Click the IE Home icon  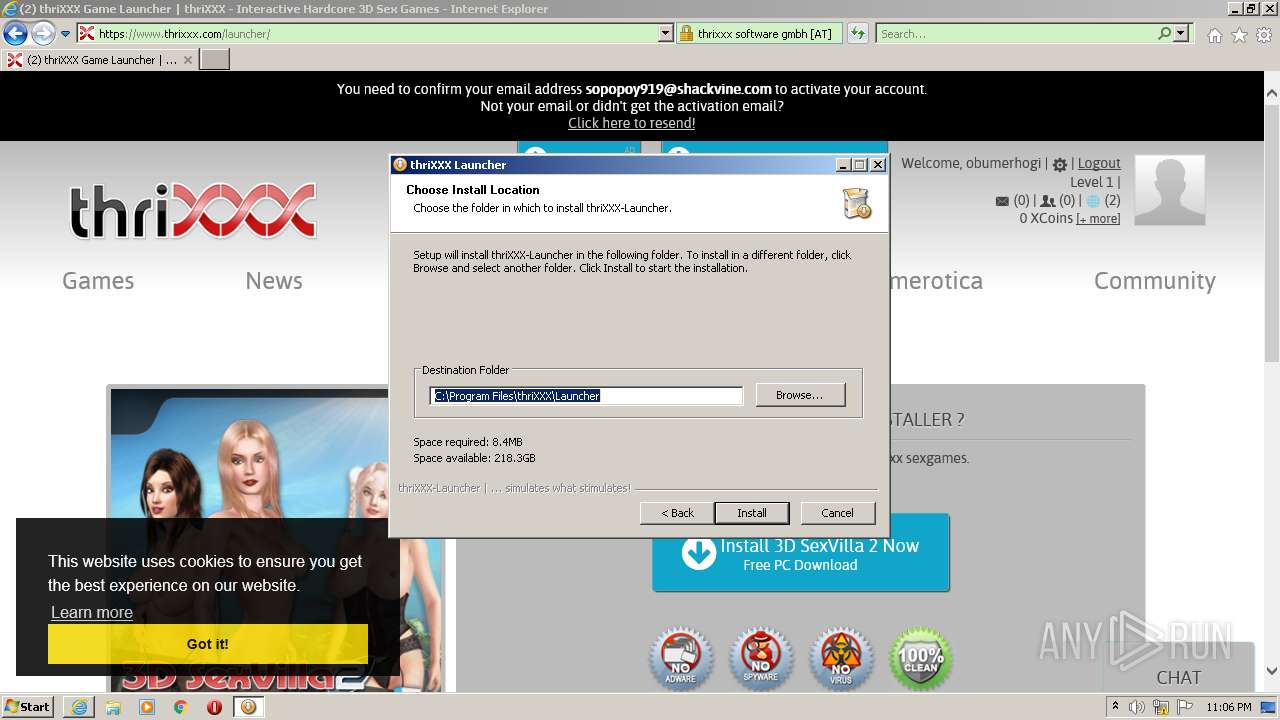pyautogui.click(x=1214, y=35)
